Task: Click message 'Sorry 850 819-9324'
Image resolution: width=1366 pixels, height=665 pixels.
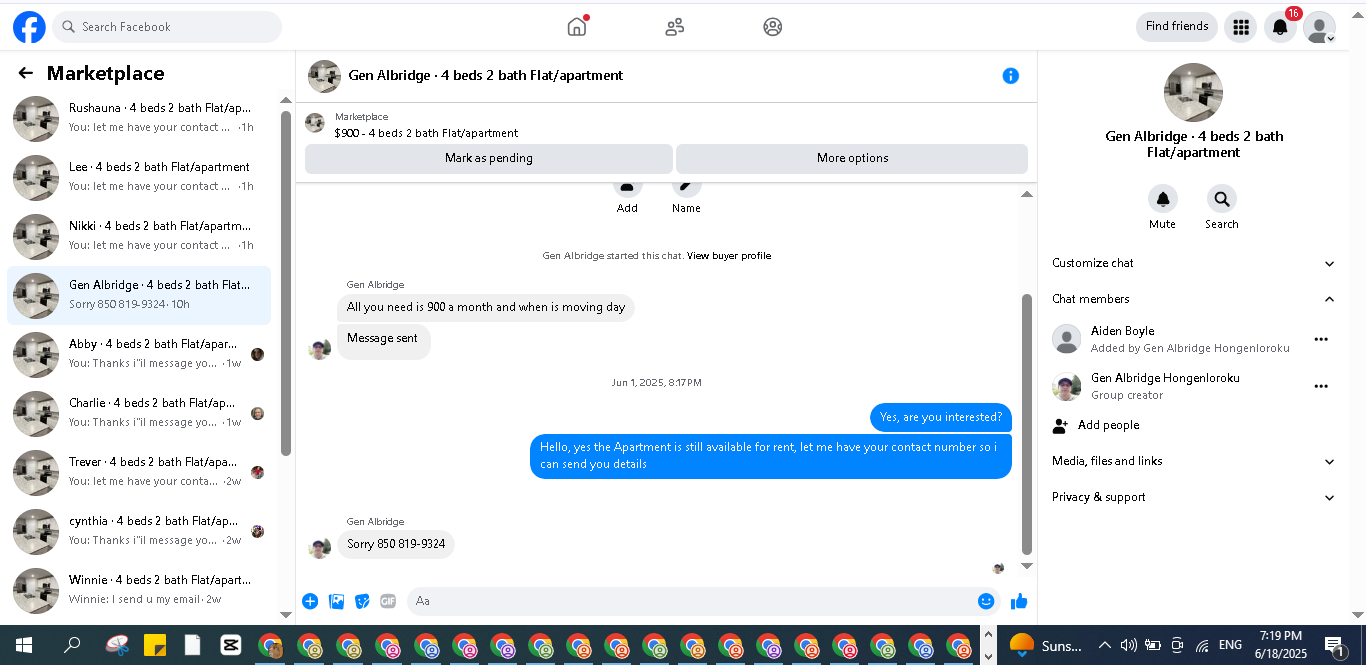Action: click(396, 544)
